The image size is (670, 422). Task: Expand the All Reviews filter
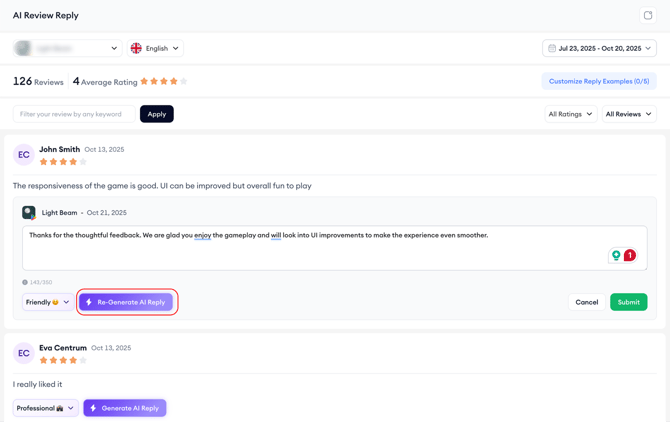click(x=629, y=114)
